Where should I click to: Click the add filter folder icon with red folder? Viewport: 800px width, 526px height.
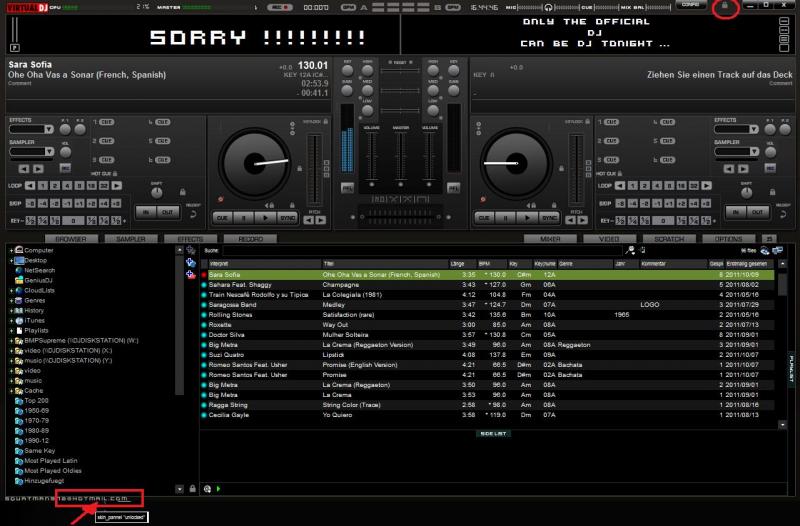click(191, 274)
